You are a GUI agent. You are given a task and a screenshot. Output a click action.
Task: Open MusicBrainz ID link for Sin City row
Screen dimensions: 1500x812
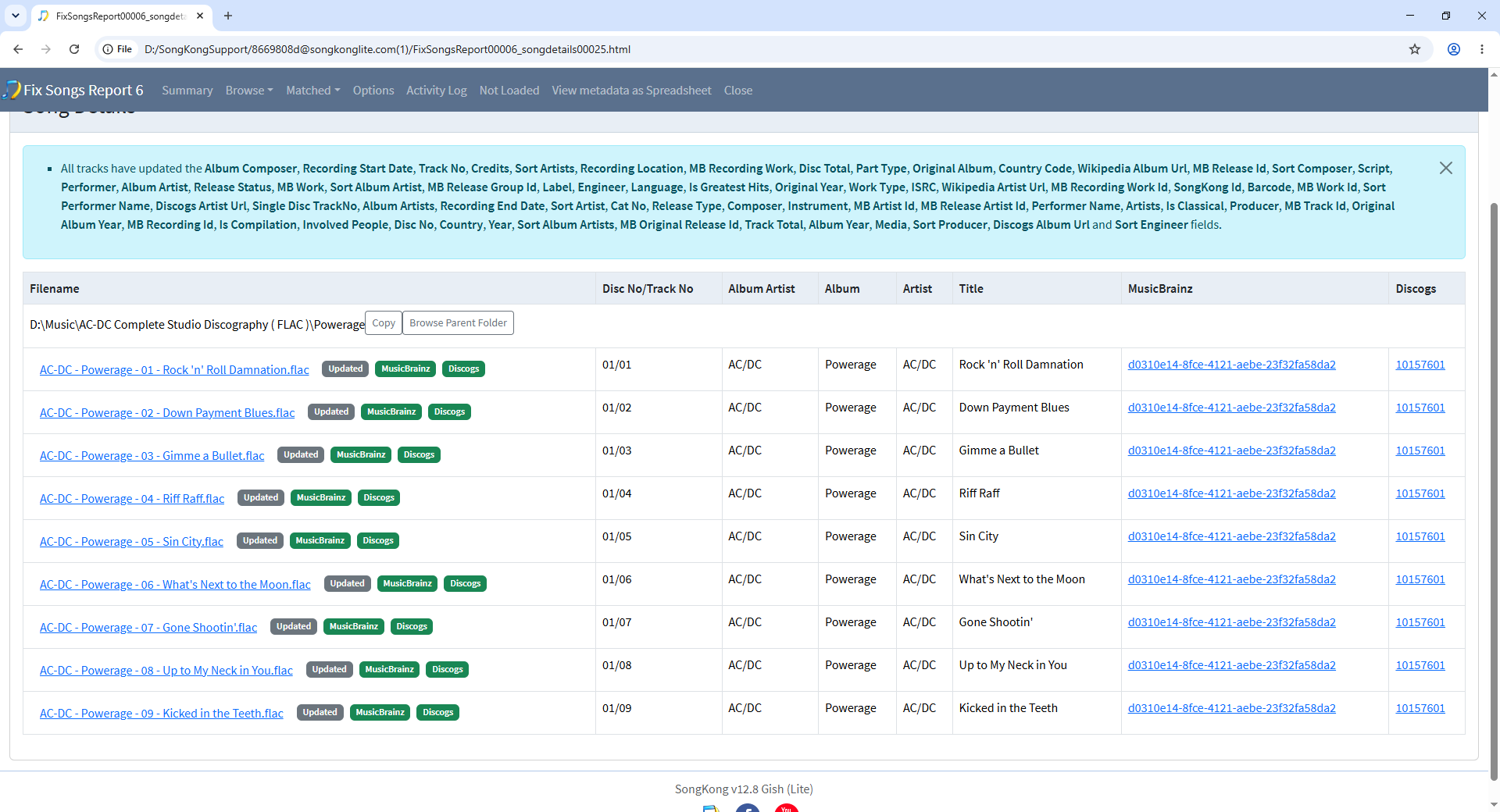pos(1232,536)
